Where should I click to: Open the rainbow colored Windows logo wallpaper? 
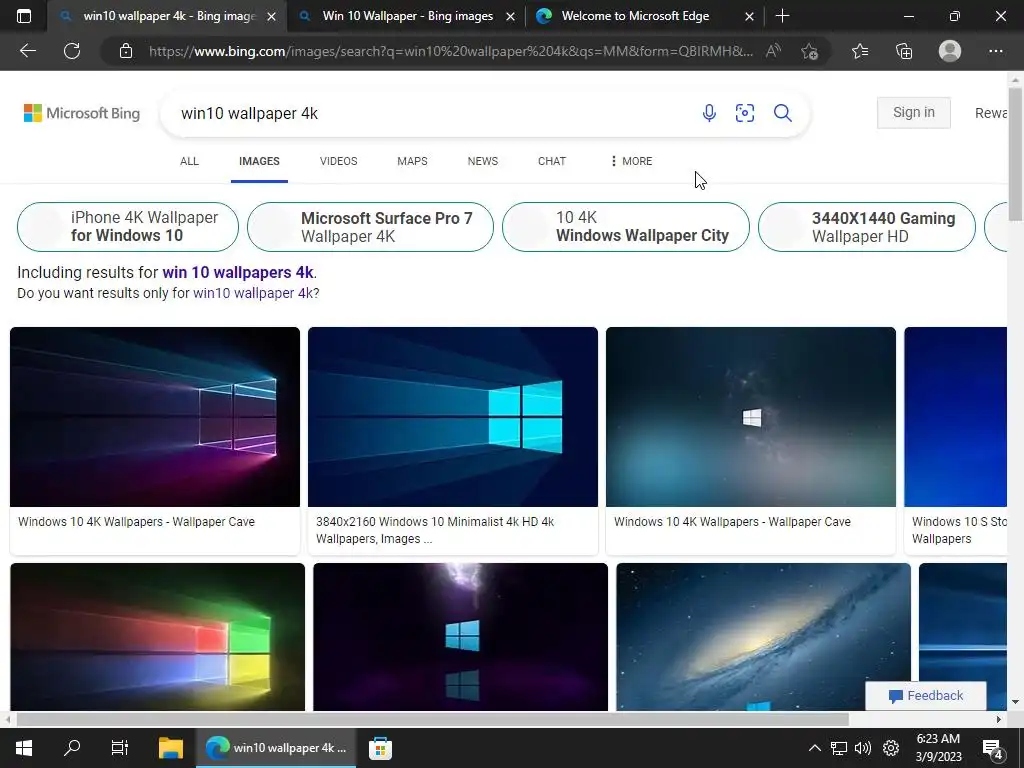tap(157, 637)
